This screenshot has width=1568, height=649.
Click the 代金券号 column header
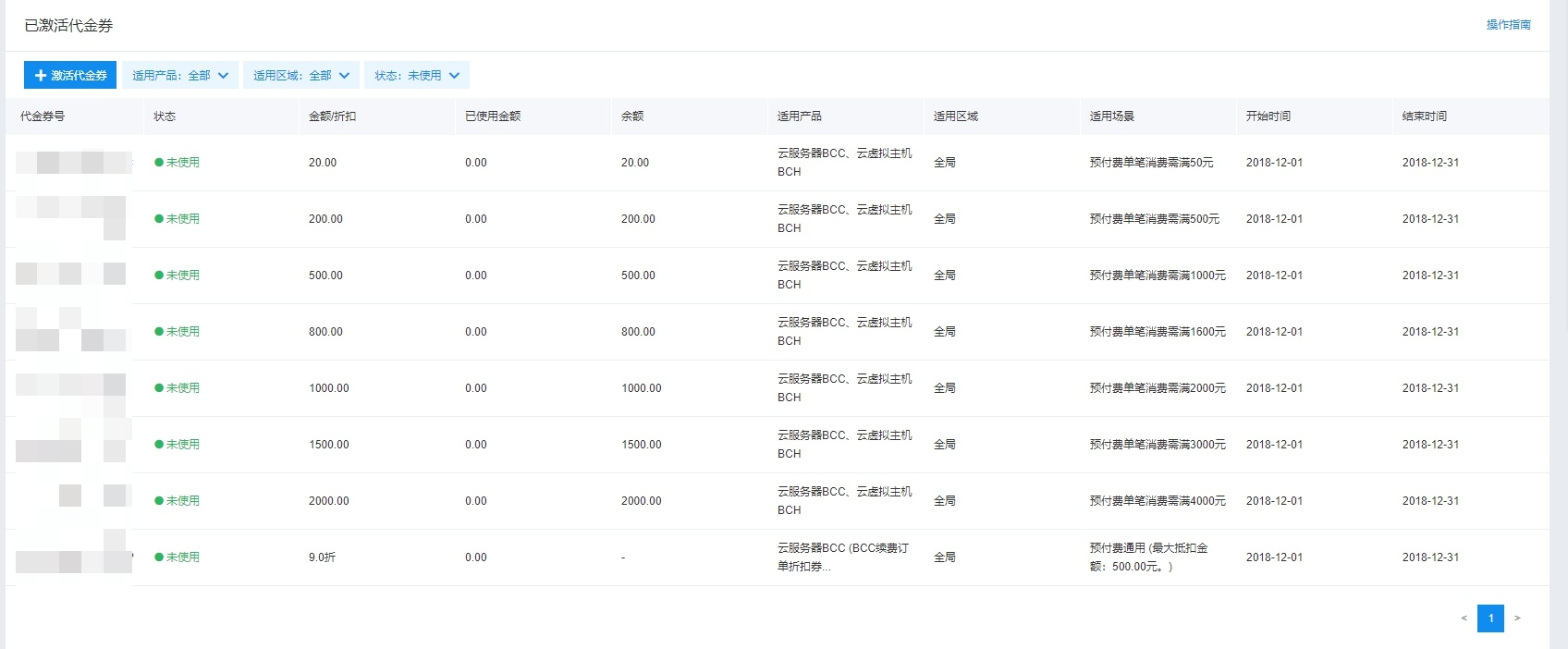point(43,116)
